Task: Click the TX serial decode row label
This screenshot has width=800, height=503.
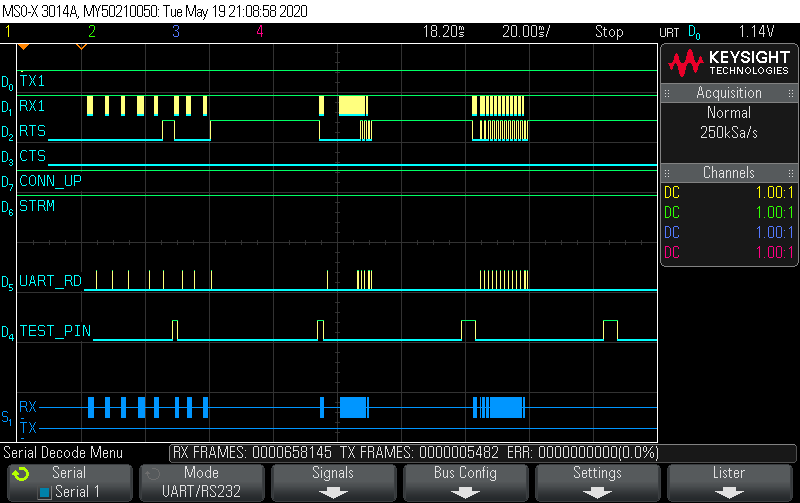Action: click(x=29, y=427)
